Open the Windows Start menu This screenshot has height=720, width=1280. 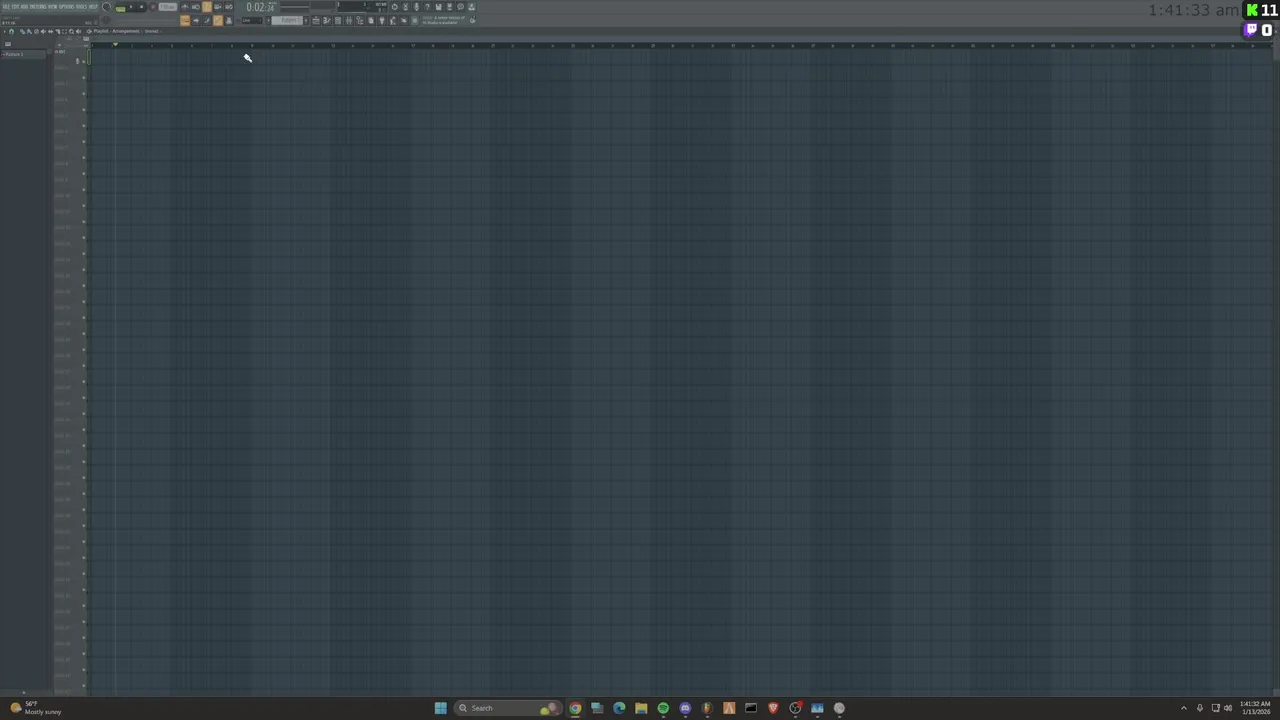pyautogui.click(x=440, y=708)
